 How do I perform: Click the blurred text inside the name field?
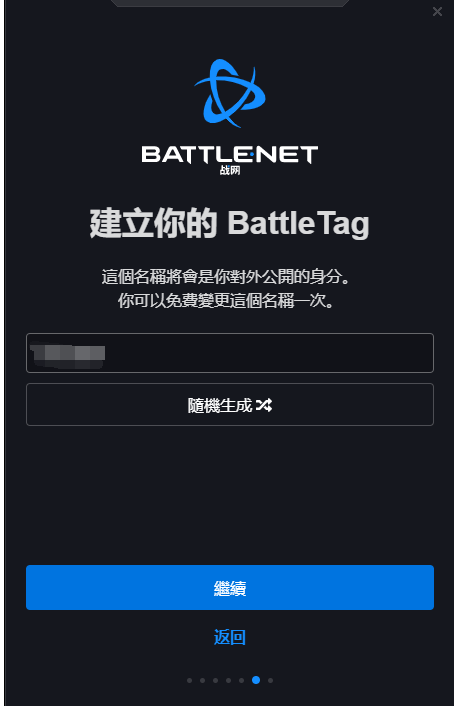point(68,353)
